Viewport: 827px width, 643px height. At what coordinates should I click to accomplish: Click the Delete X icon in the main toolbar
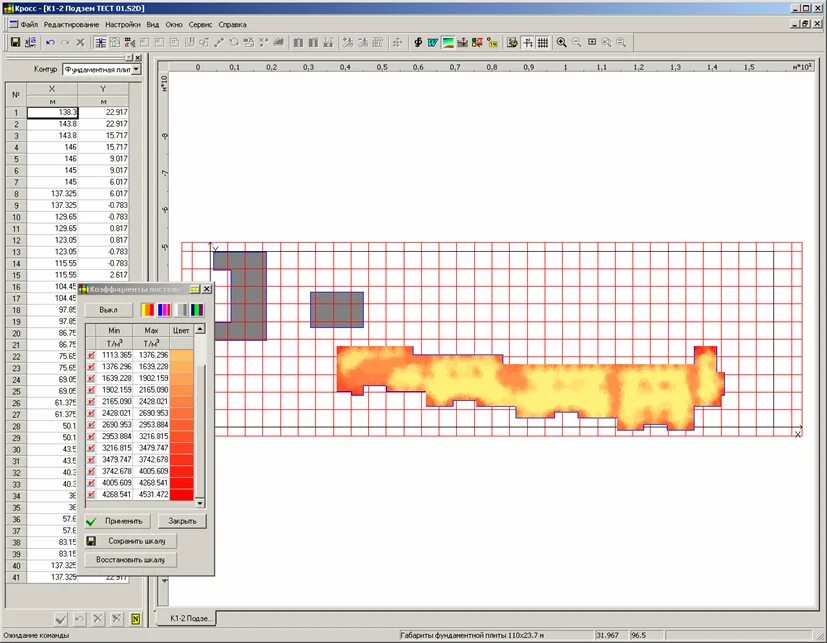pos(80,42)
